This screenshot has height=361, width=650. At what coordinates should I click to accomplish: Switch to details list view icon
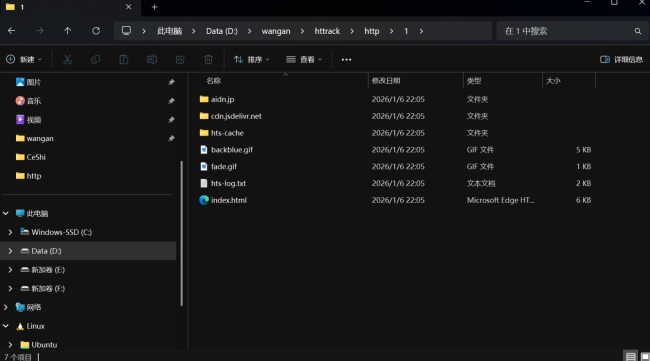pos(631,356)
